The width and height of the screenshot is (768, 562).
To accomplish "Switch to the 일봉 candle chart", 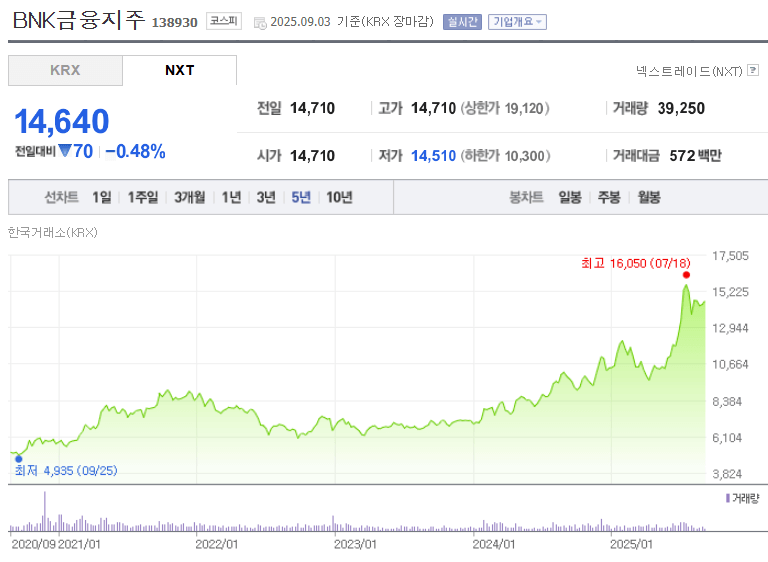I will pyautogui.click(x=570, y=197).
